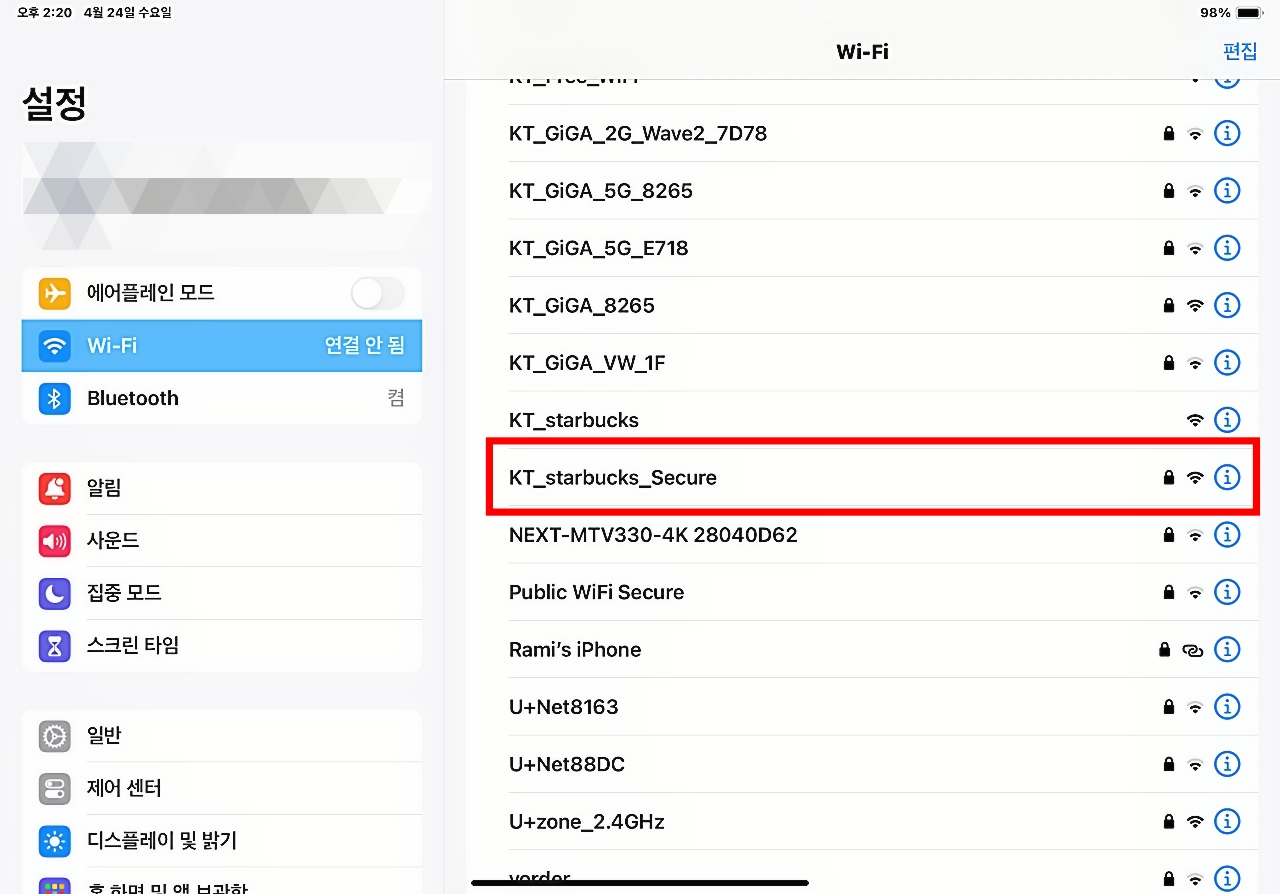The width and height of the screenshot is (1280, 894).
Task: Open info icon on KT_starbucks row
Action: pyautogui.click(x=1227, y=420)
